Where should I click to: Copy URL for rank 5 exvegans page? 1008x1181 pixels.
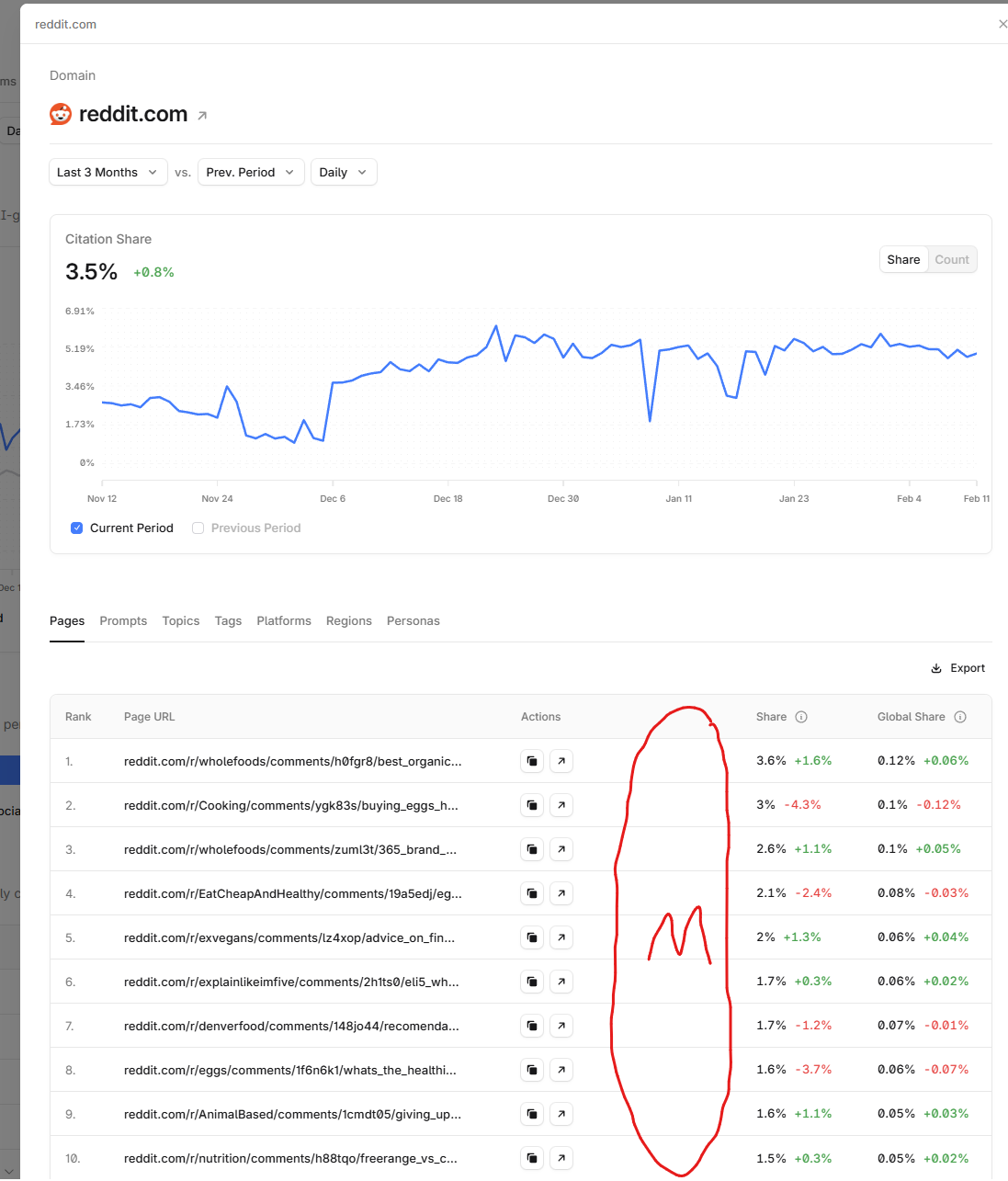(532, 937)
